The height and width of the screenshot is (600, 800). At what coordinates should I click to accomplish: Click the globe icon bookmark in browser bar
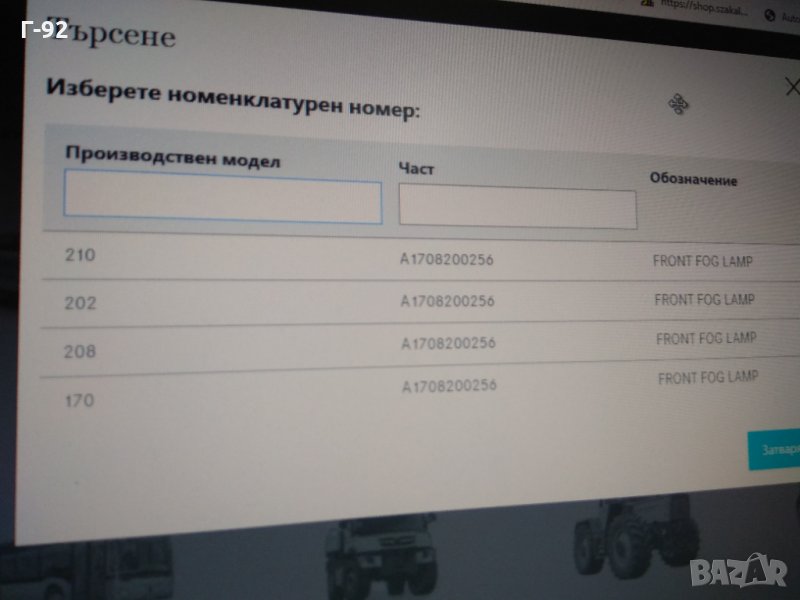(x=770, y=15)
